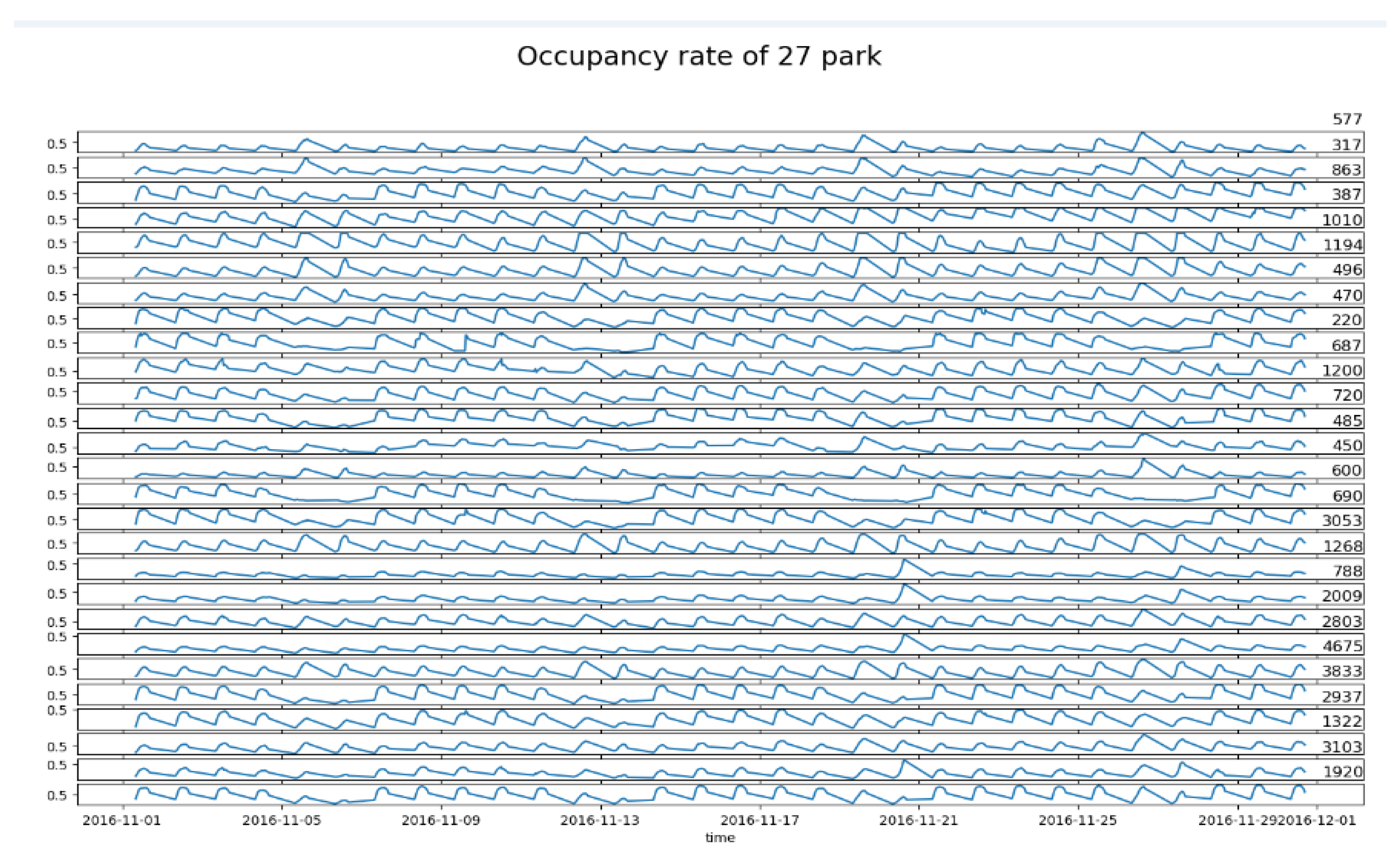Screen dimensions: 1400x857
Task: Click the 2016-11-25 date tick label
Action: tap(1077, 821)
